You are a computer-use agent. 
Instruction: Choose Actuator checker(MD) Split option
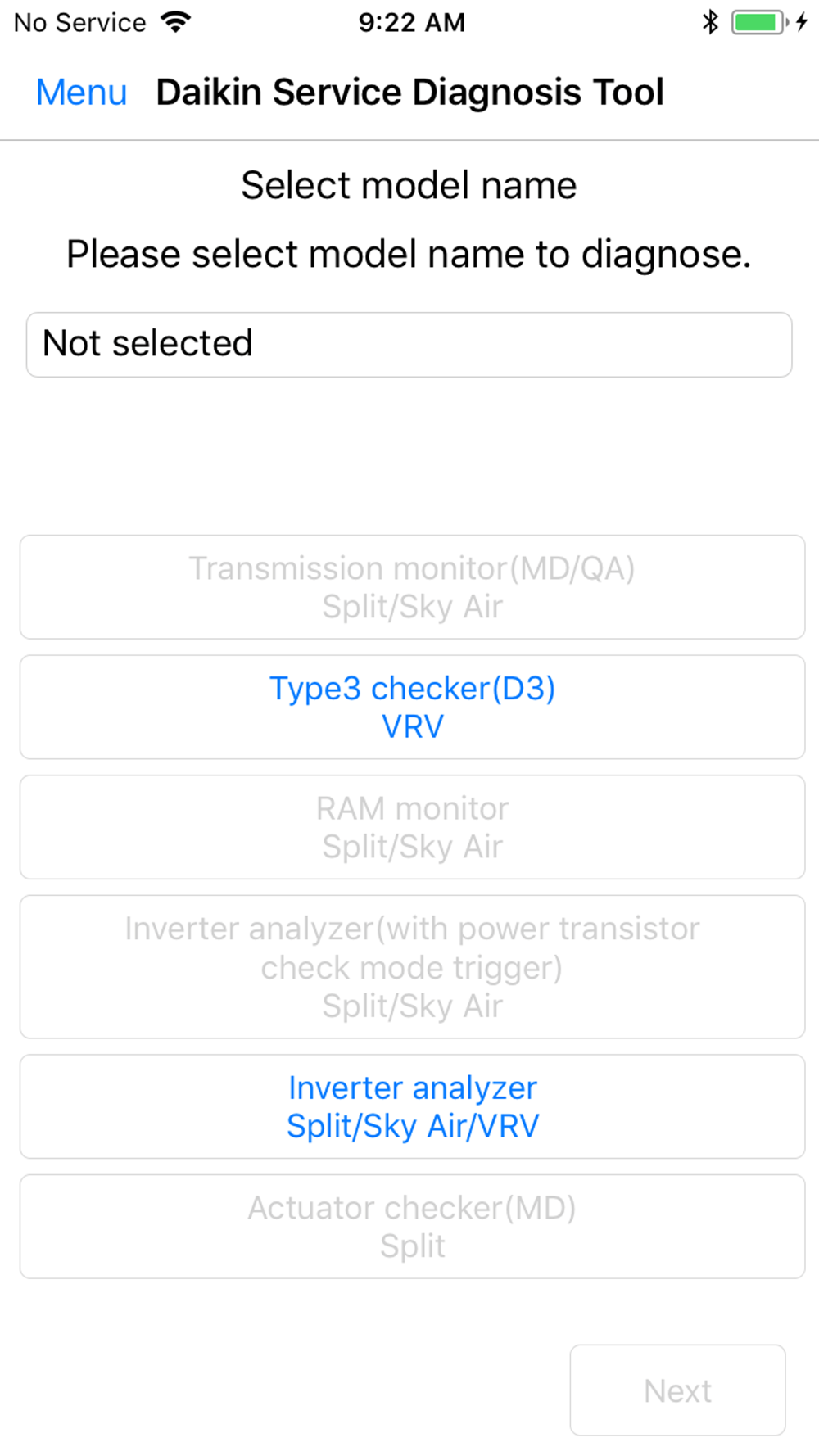pyautogui.click(x=412, y=1227)
